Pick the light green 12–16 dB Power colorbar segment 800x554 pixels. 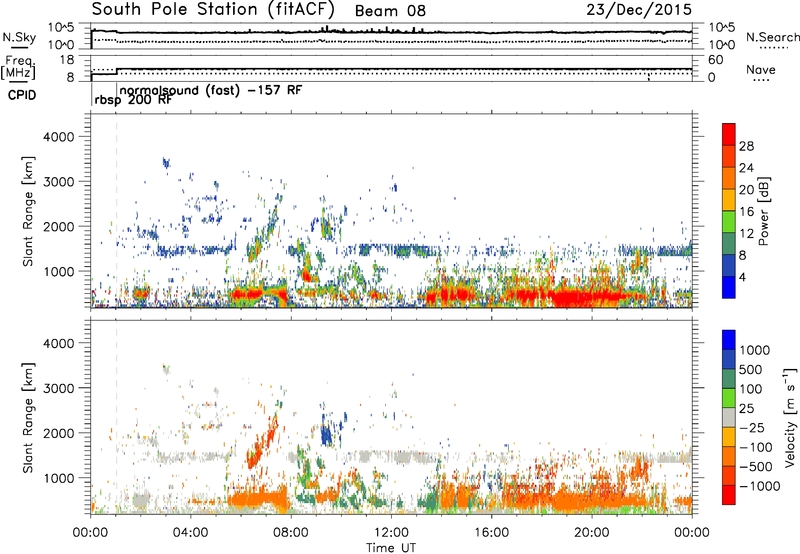pos(729,221)
